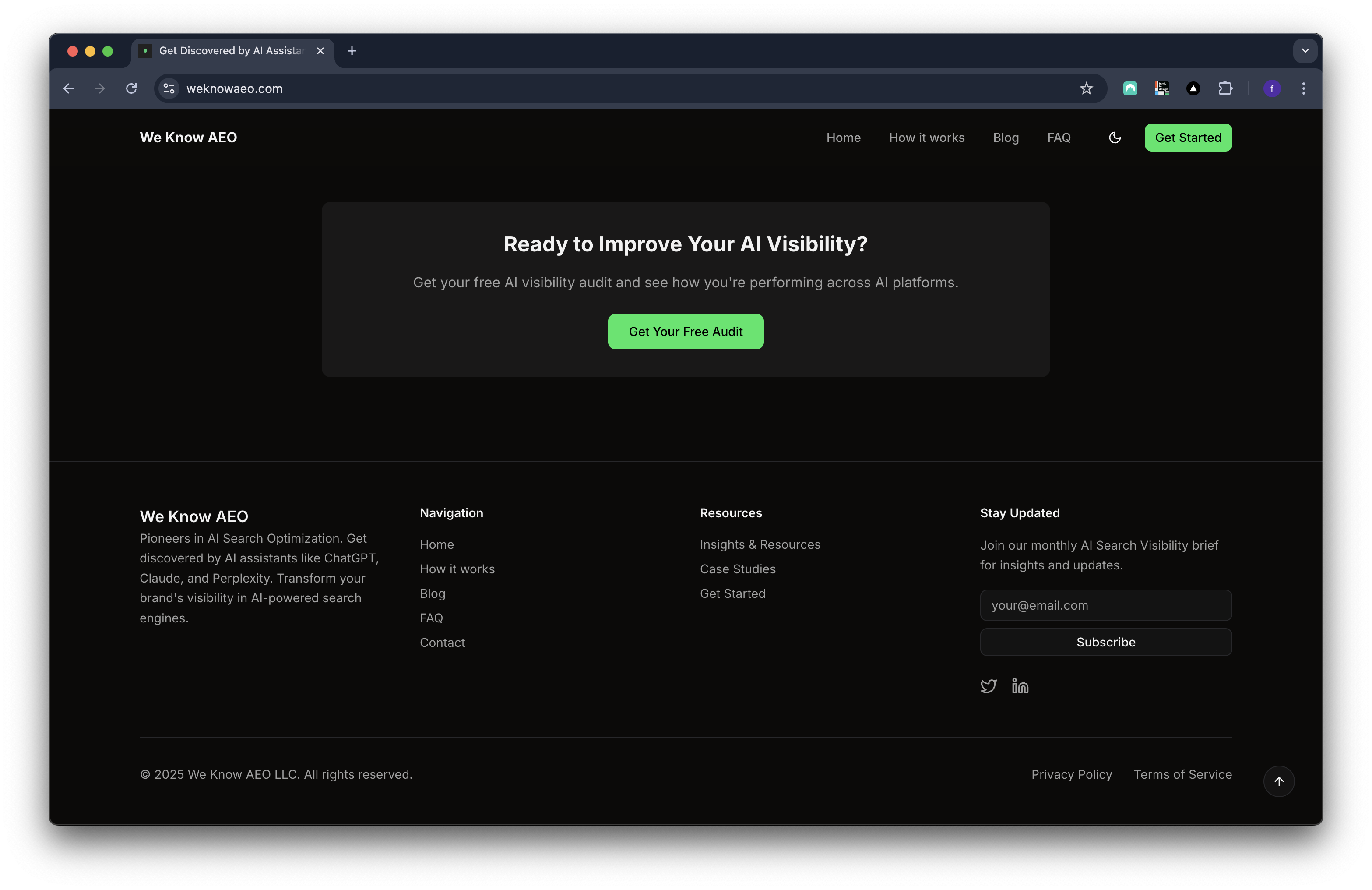The image size is (1372, 890).
Task: Reload the page
Action: click(131, 88)
